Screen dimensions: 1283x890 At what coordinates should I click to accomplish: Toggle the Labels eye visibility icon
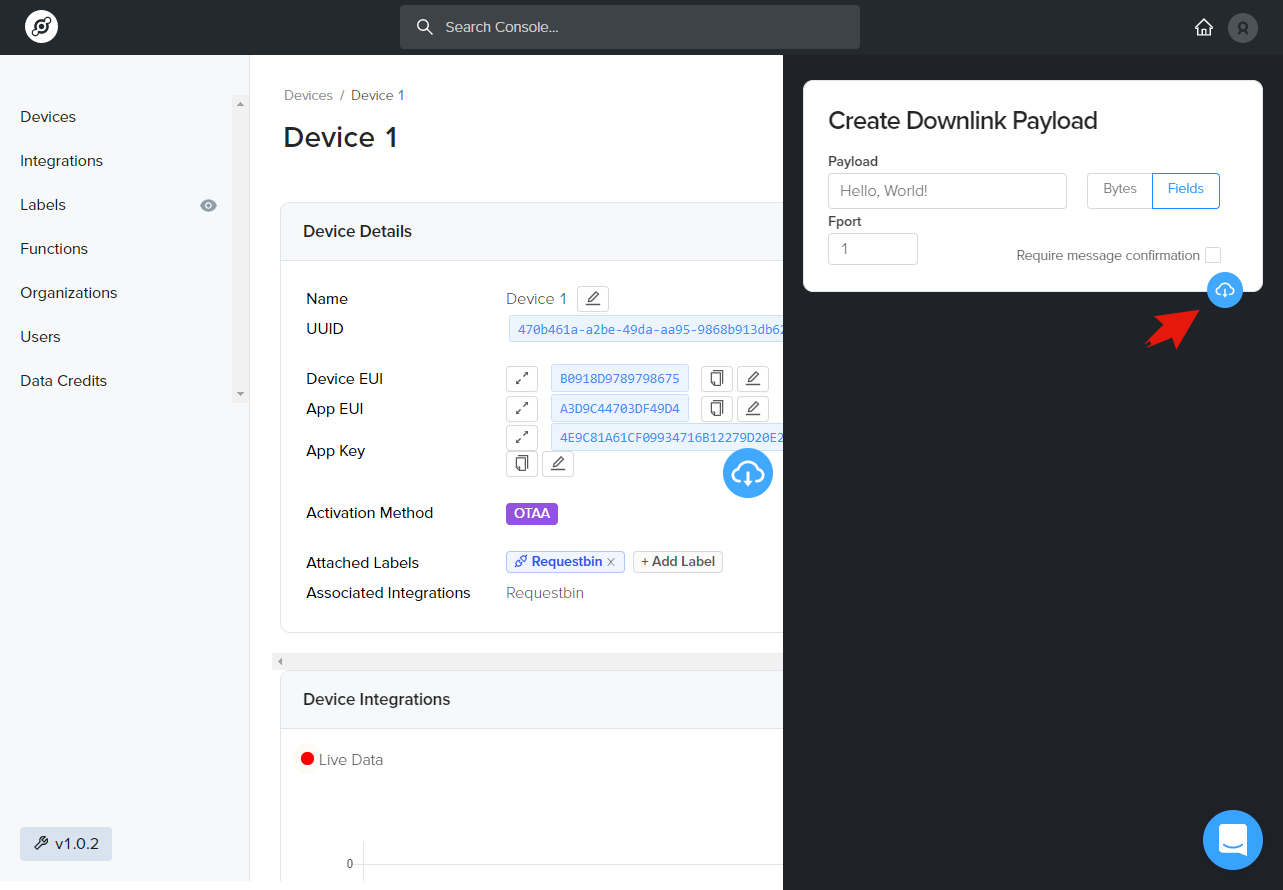coord(208,205)
